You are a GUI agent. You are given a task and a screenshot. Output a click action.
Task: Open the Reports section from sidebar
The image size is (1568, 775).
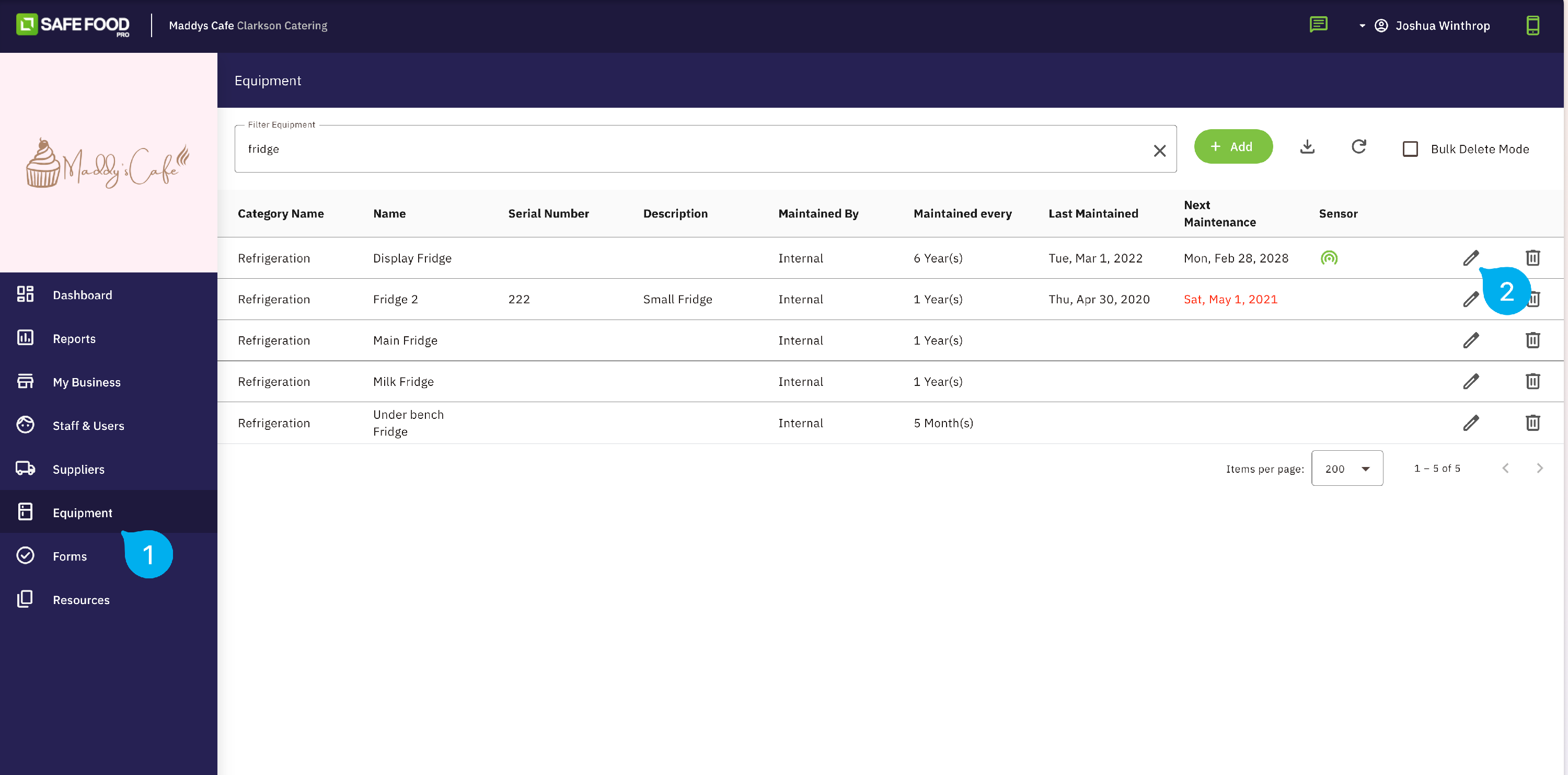pyautogui.click(x=74, y=338)
